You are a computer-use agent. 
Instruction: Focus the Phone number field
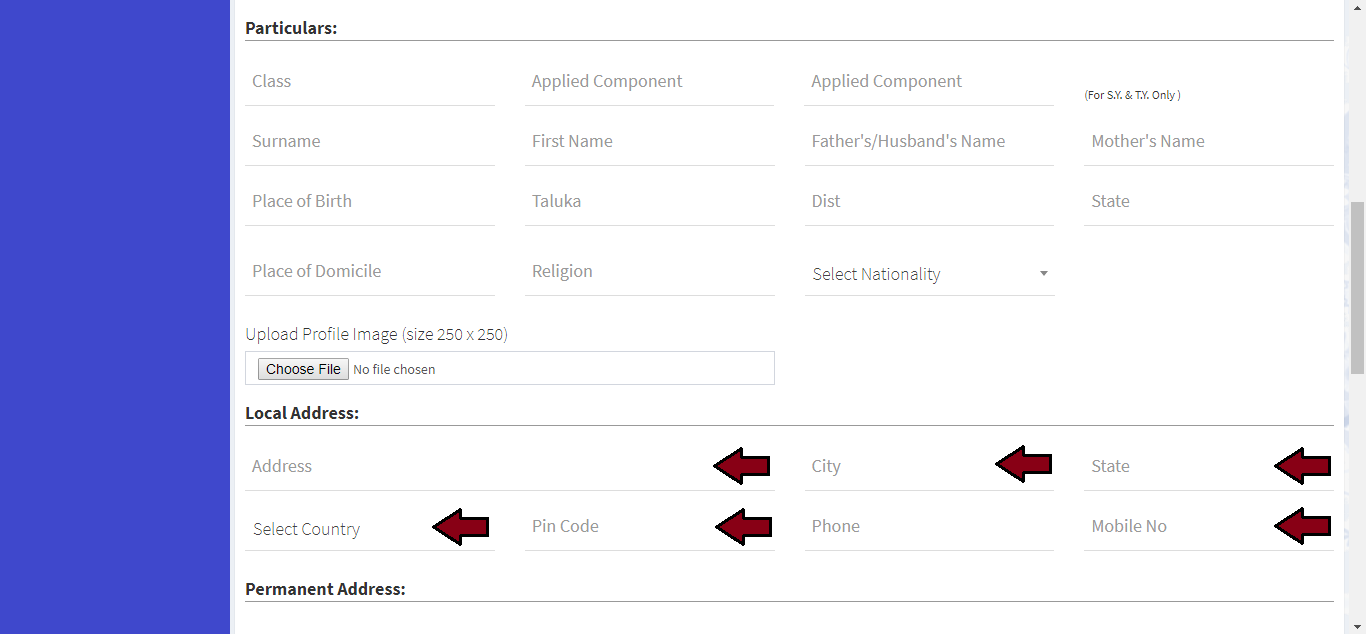pyautogui.click(x=929, y=527)
